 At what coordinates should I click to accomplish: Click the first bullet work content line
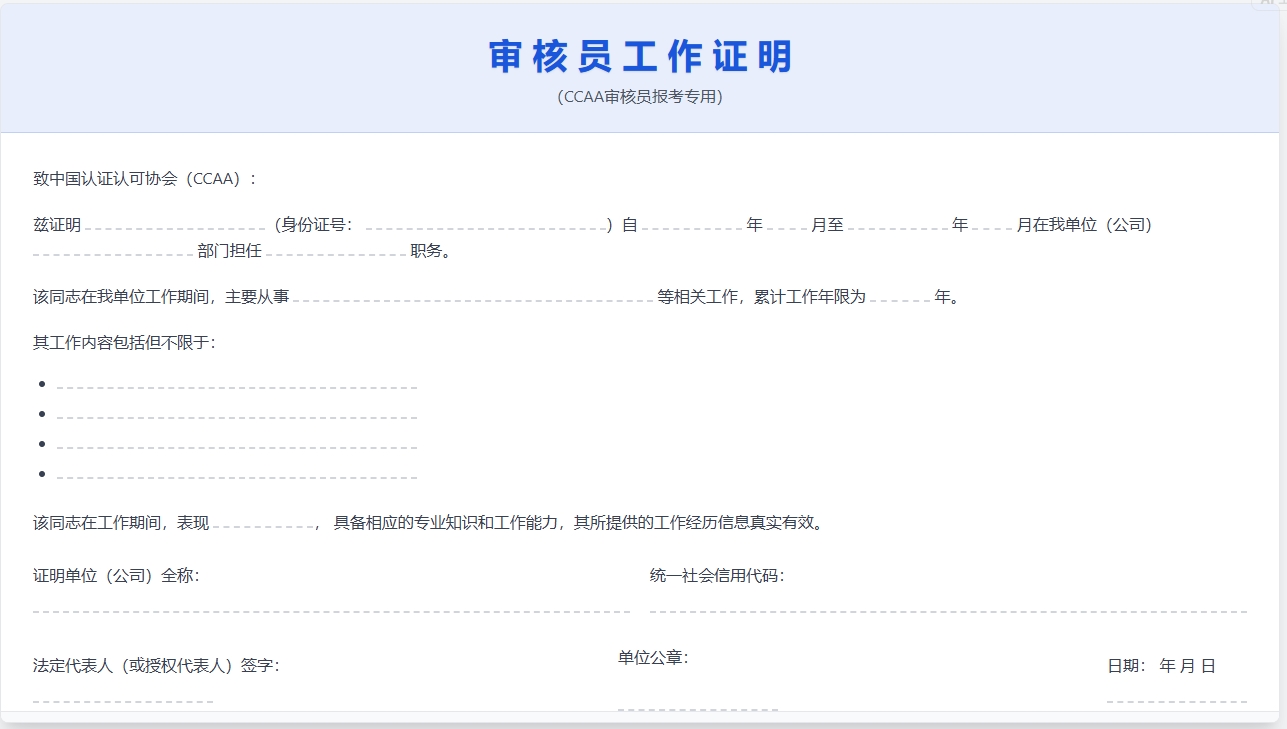coord(235,389)
